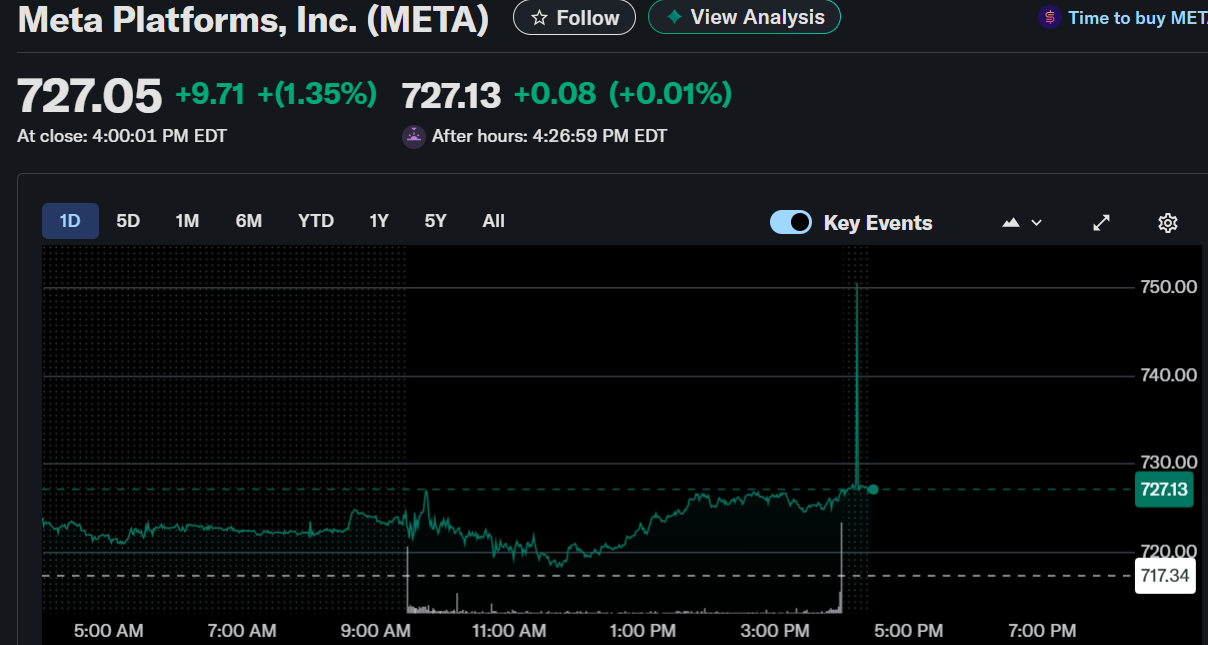The width and height of the screenshot is (1208, 645).
Task: Select the 1M time range
Action: 187,221
